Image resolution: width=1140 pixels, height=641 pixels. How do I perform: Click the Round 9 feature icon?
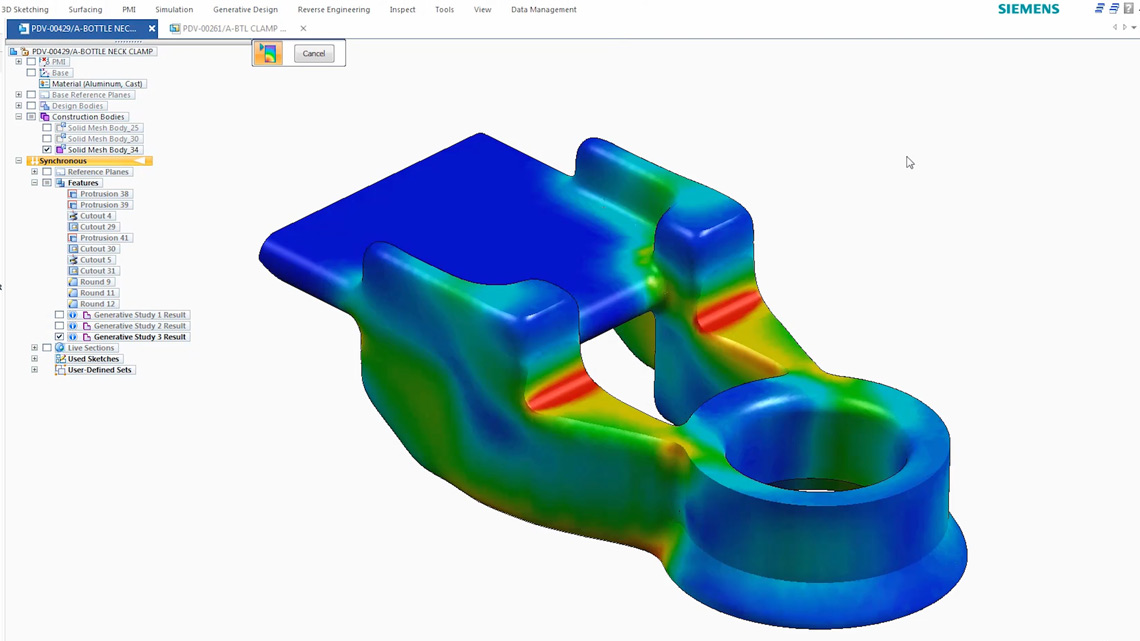click(73, 281)
